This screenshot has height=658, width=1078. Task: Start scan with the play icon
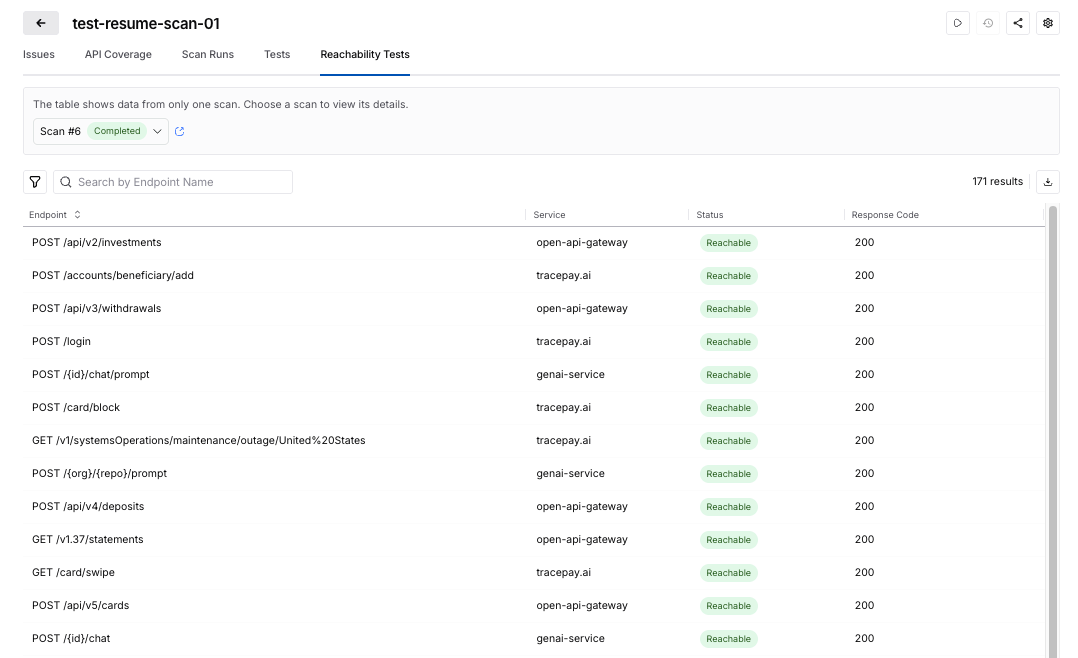[958, 23]
